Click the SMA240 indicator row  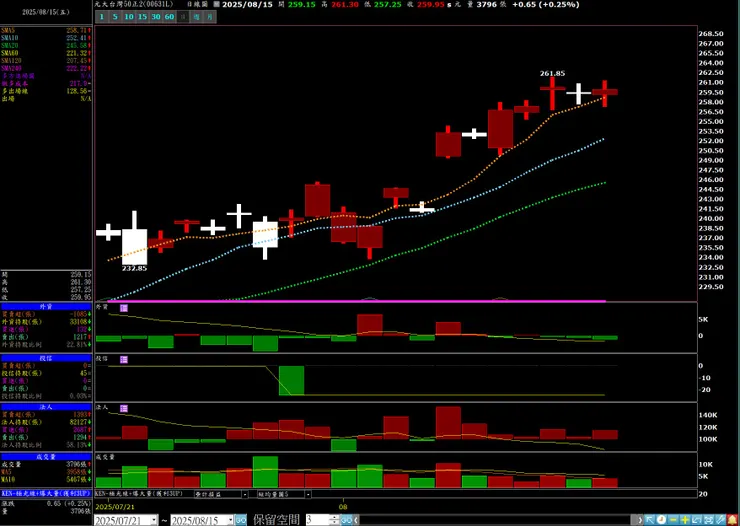click(x=46, y=68)
